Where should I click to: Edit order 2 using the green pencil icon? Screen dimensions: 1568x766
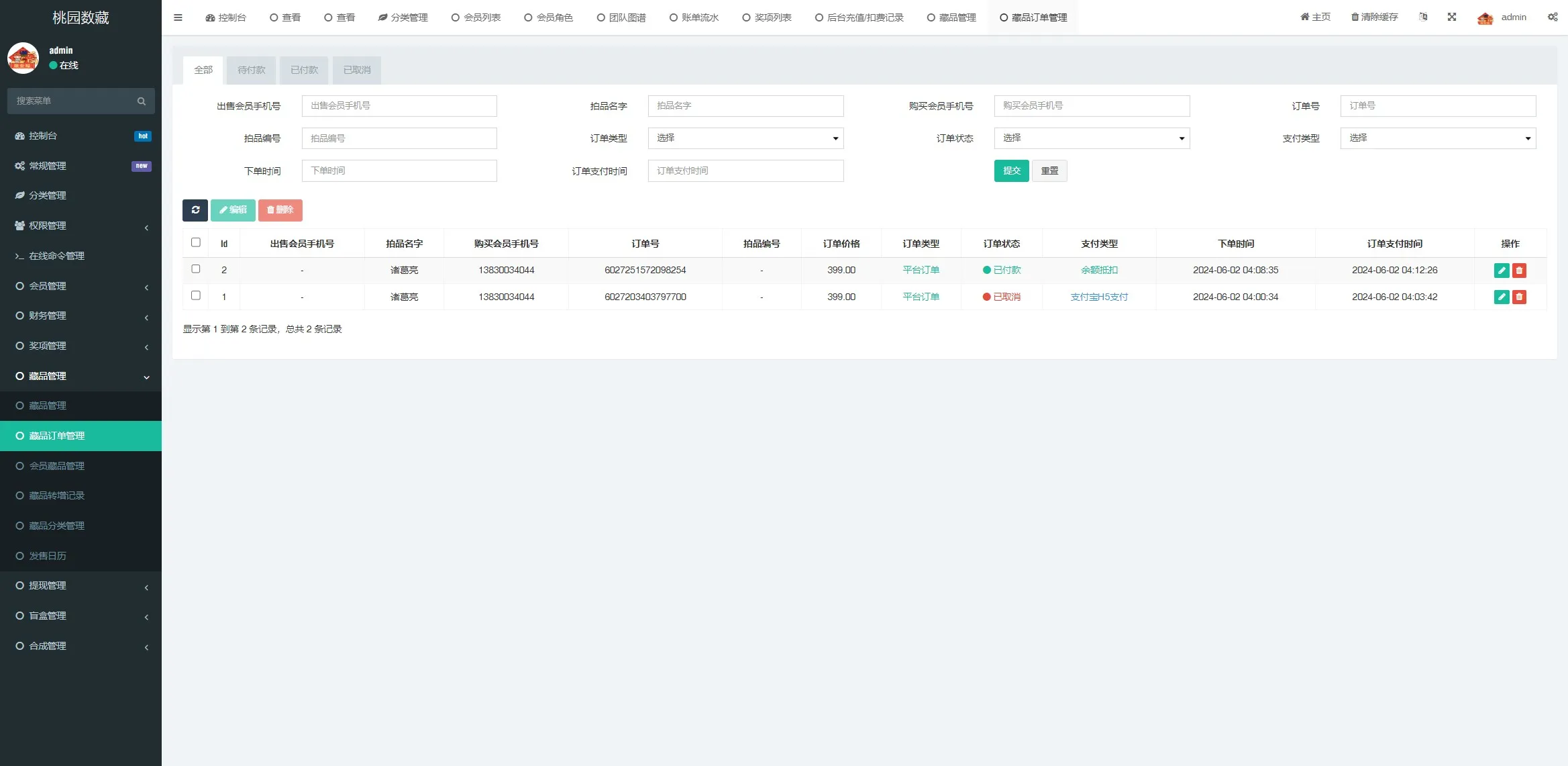pos(1501,270)
